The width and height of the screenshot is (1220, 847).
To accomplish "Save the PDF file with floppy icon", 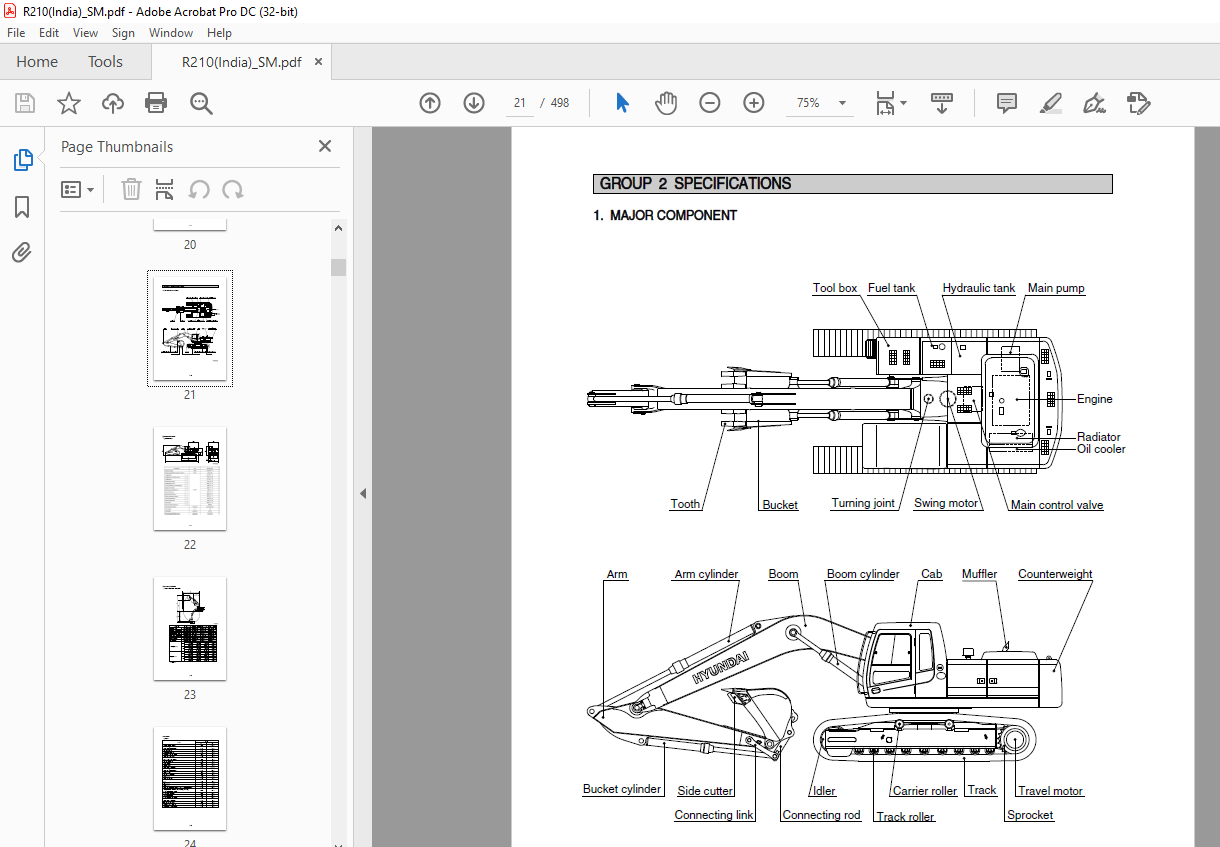I will click(25, 103).
